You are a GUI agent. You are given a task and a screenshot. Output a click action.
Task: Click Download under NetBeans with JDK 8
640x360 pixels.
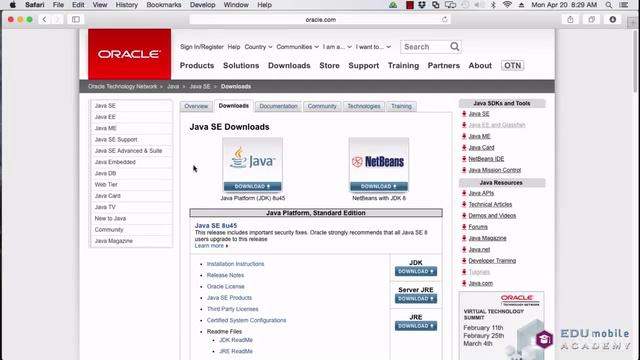point(379,186)
